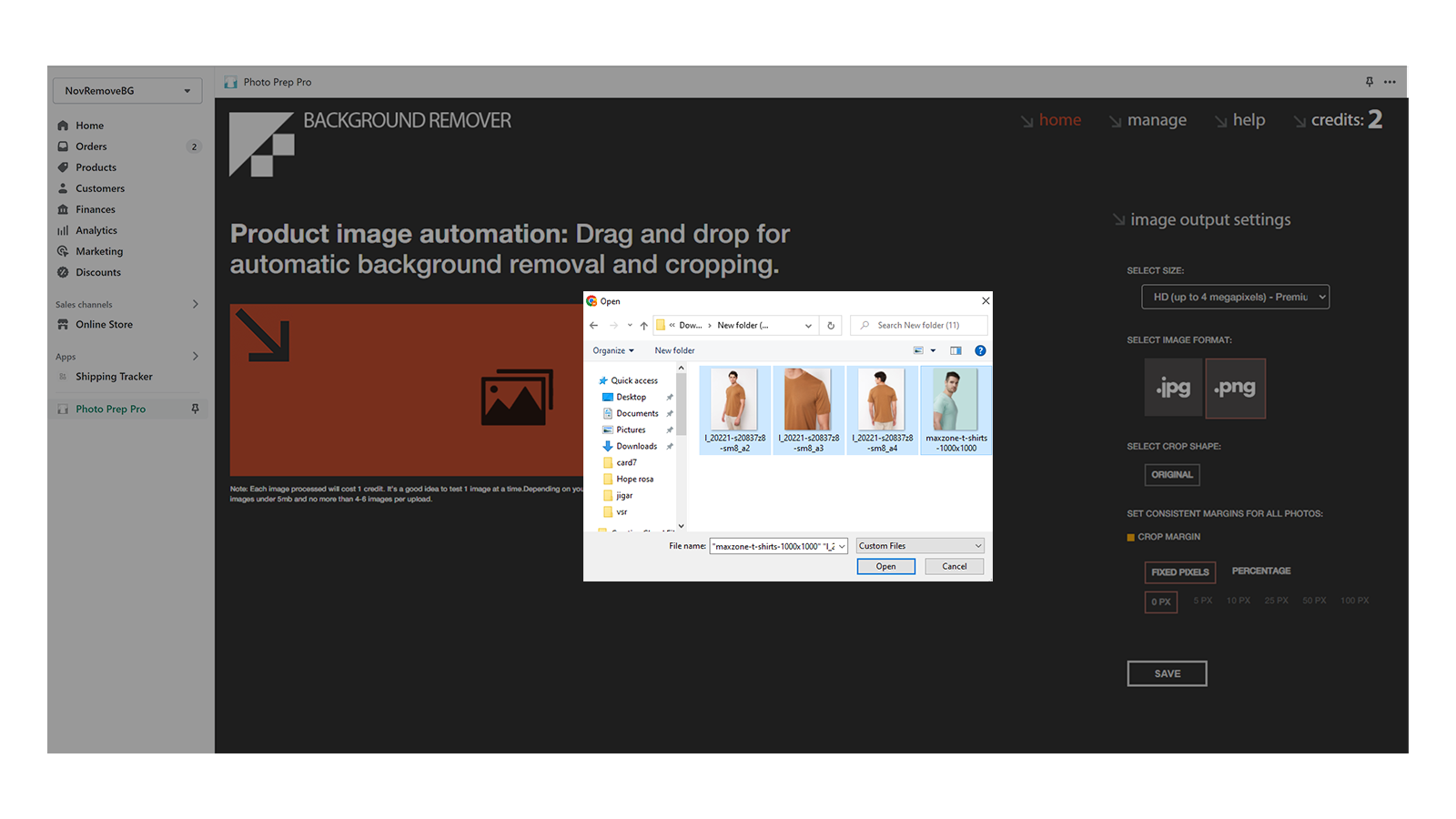Screen dimensions: 1456x819
Task: Expand the Custom Files type dropdown
Action: [919, 546]
